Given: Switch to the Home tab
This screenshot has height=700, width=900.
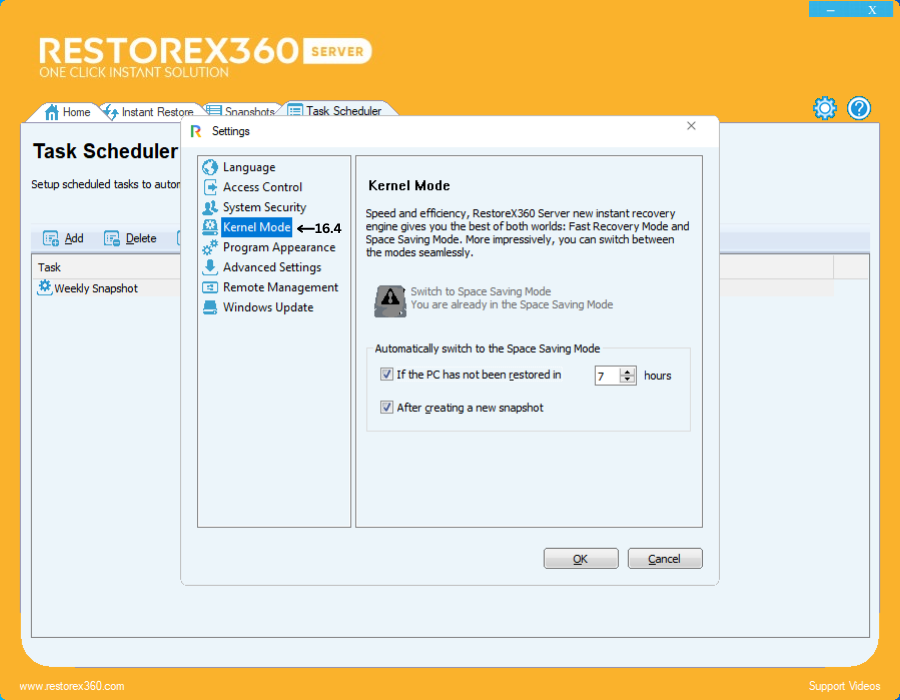Looking at the screenshot, I should coord(68,112).
